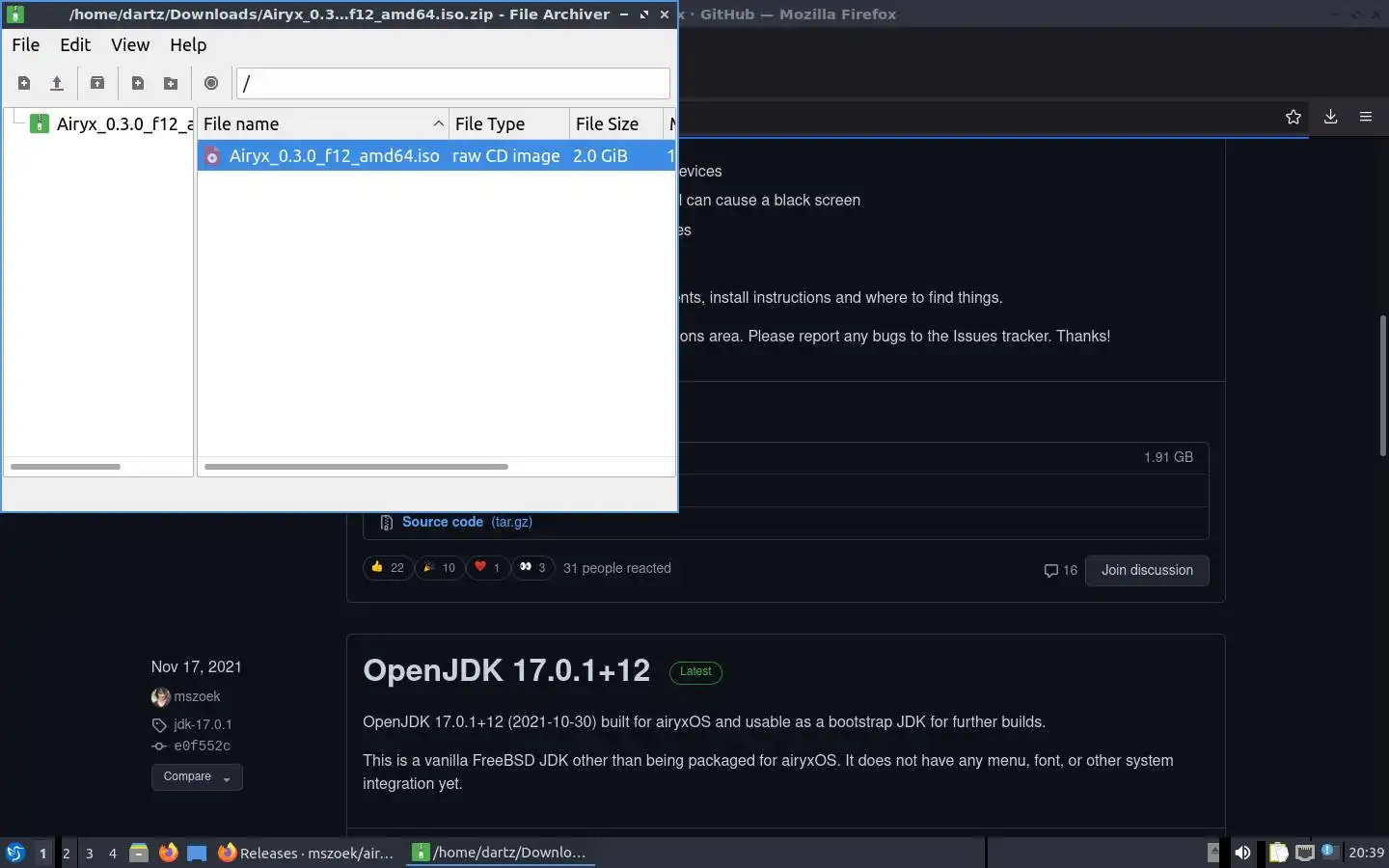Viewport: 1389px width, 868px height.
Task: Open the KDE-style start menu icon in taskbar
Action: [x=15, y=853]
